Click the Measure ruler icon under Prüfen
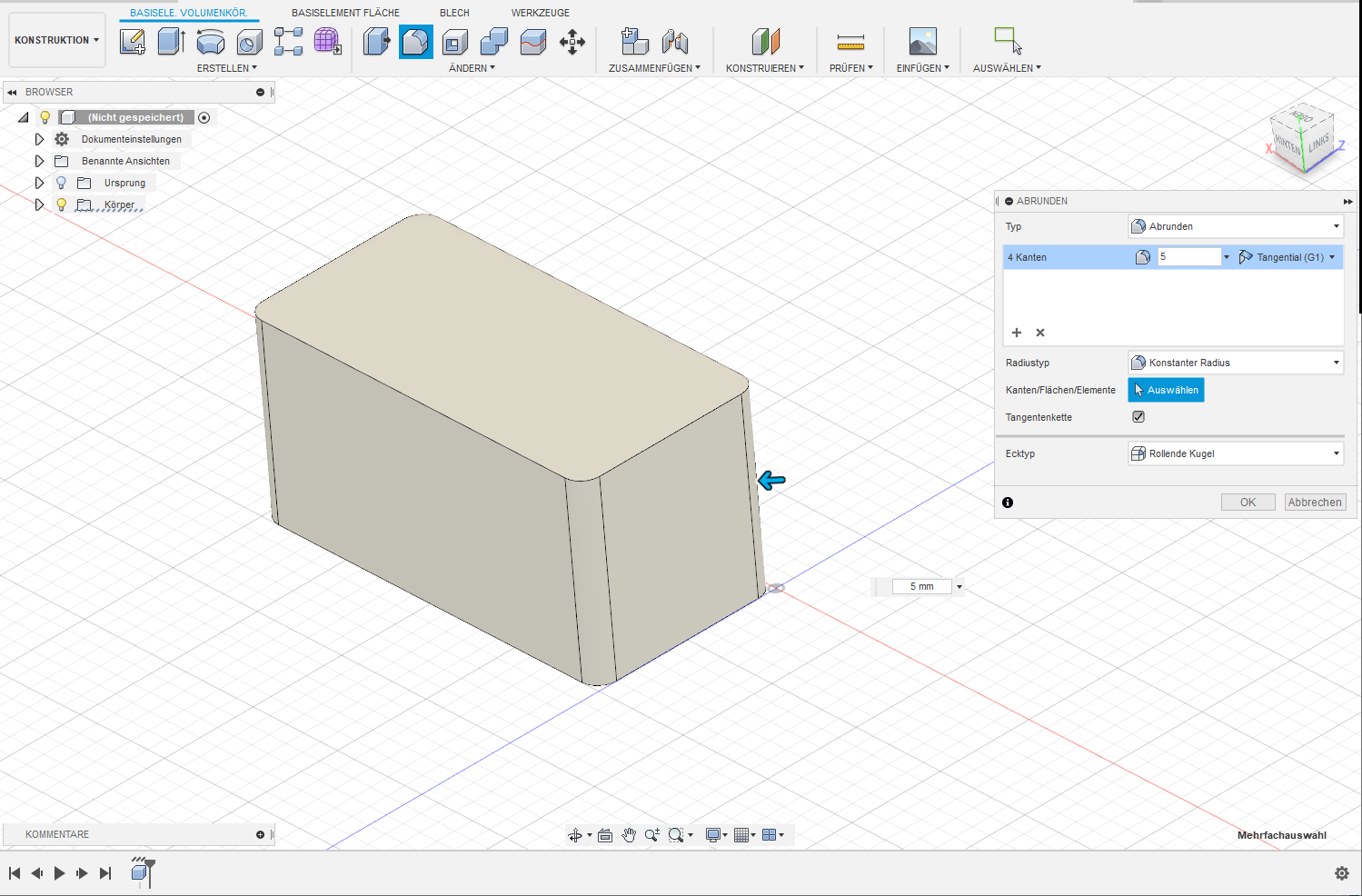The width and height of the screenshot is (1362, 896). 850,42
